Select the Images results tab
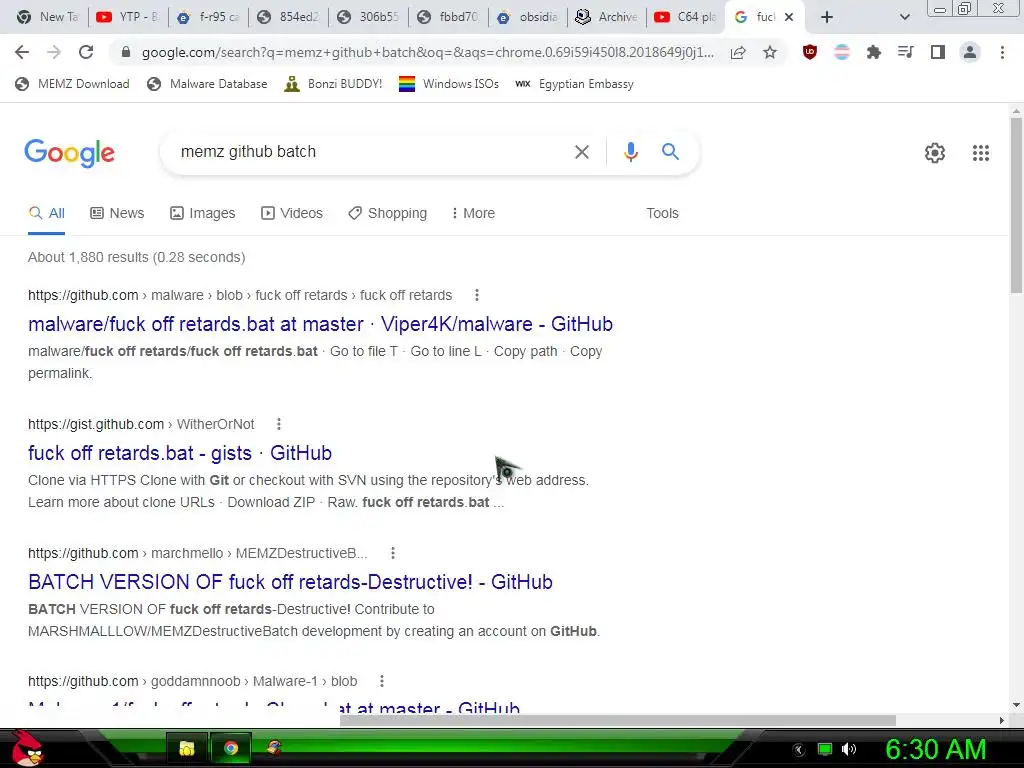Screen dimensions: 1024x768 (202, 214)
